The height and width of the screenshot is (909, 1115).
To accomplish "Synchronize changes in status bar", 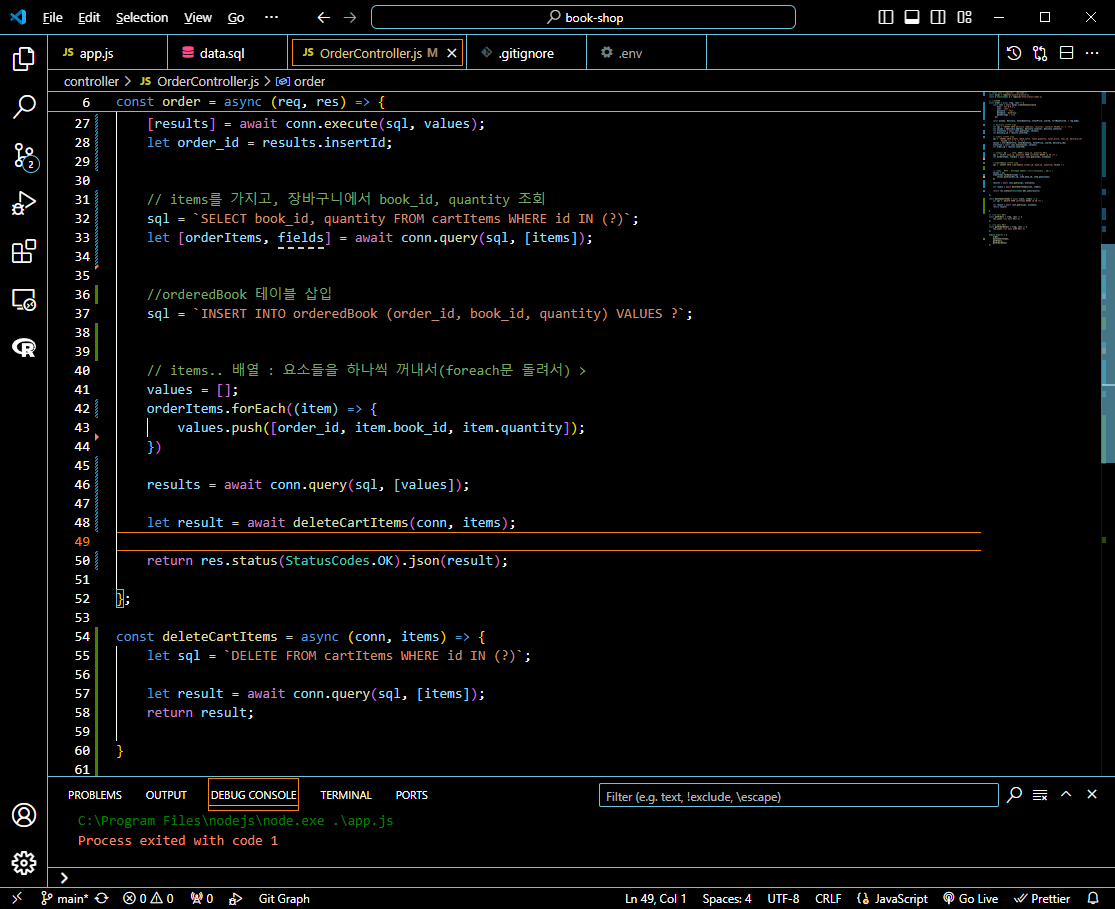I will 102,898.
